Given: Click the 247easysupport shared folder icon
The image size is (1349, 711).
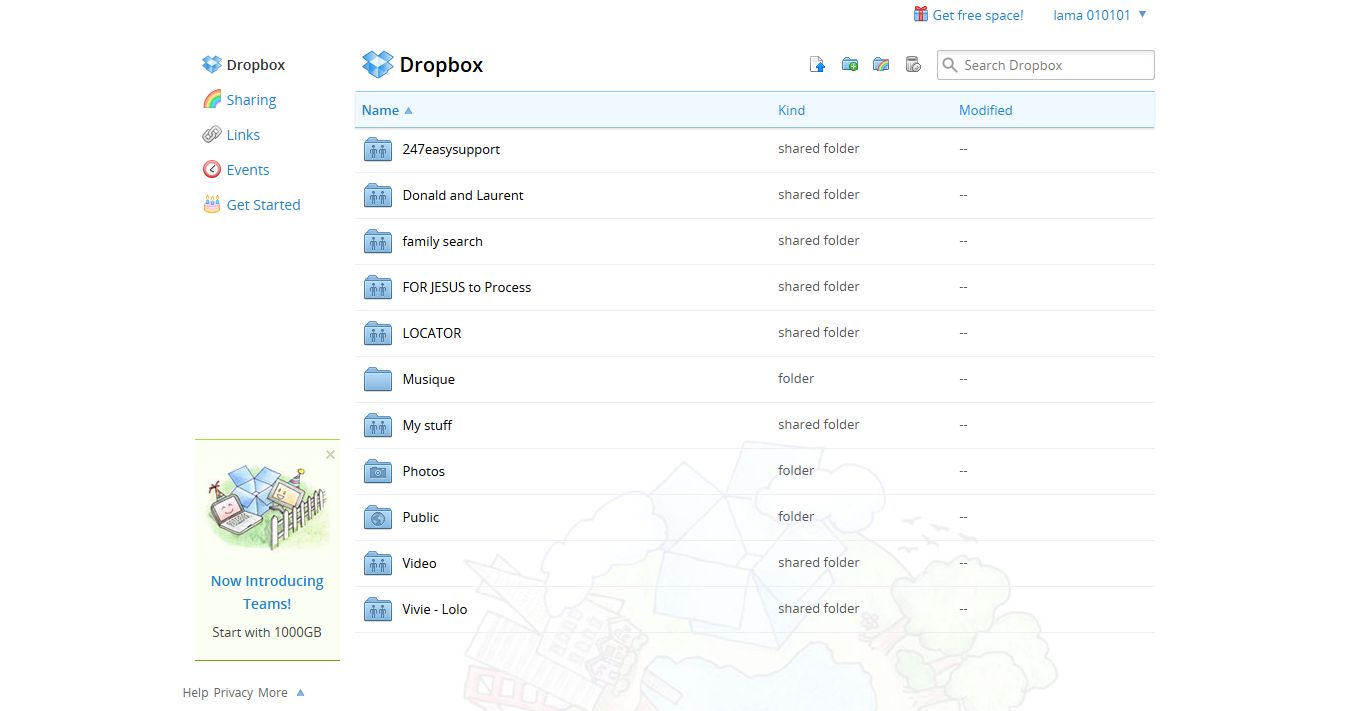Looking at the screenshot, I should (x=378, y=149).
